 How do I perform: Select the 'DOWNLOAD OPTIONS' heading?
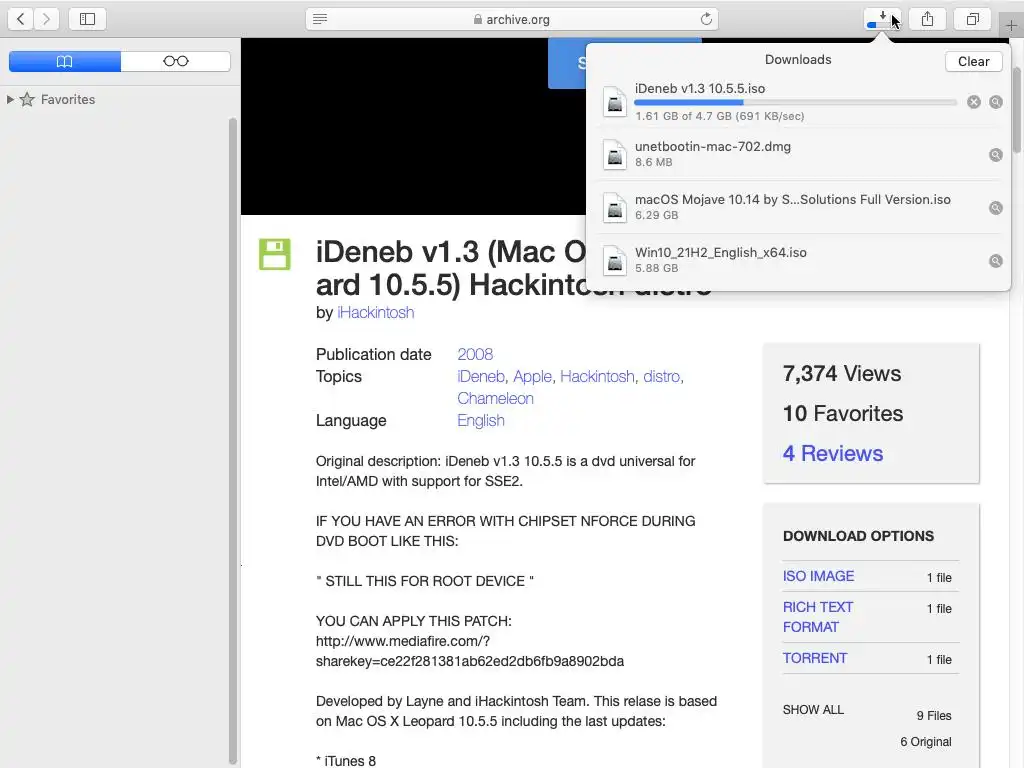[858, 536]
